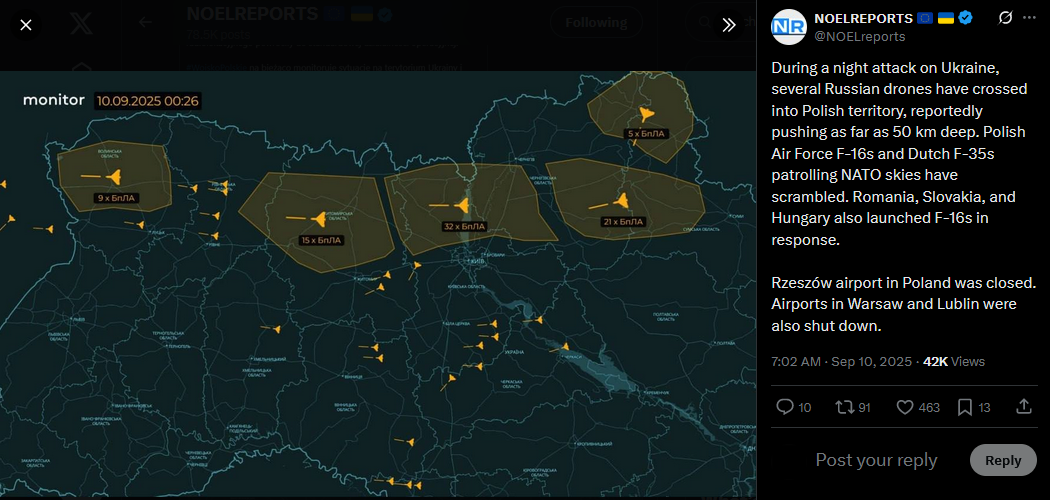1050x500 pixels.
Task: Click the drone icon inside 15 x БпЛА zone
Action: click(317, 218)
